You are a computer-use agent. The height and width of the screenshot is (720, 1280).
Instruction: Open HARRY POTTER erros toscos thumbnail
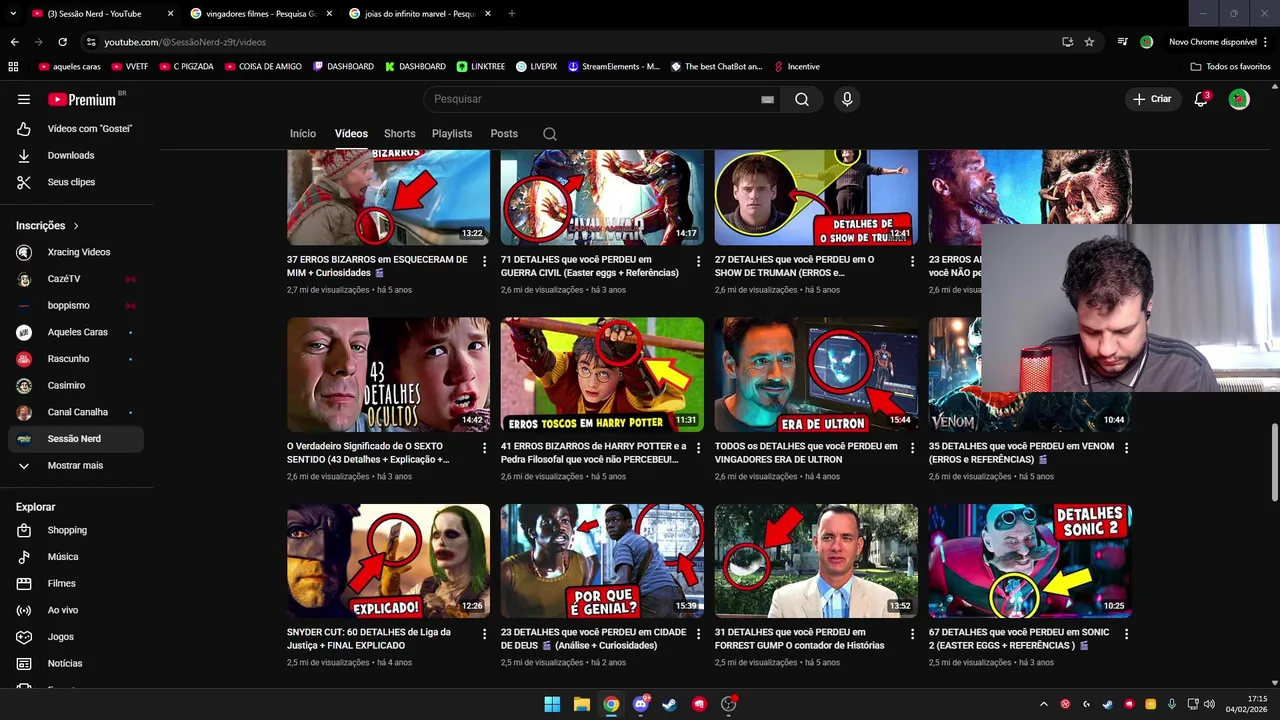602,374
